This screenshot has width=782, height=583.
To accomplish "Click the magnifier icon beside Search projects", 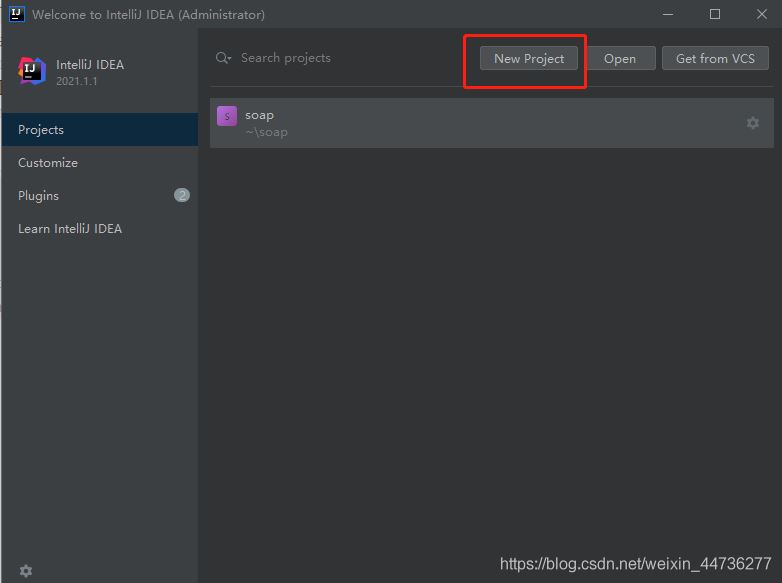I will pyautogui.click(x=223, y=58).
